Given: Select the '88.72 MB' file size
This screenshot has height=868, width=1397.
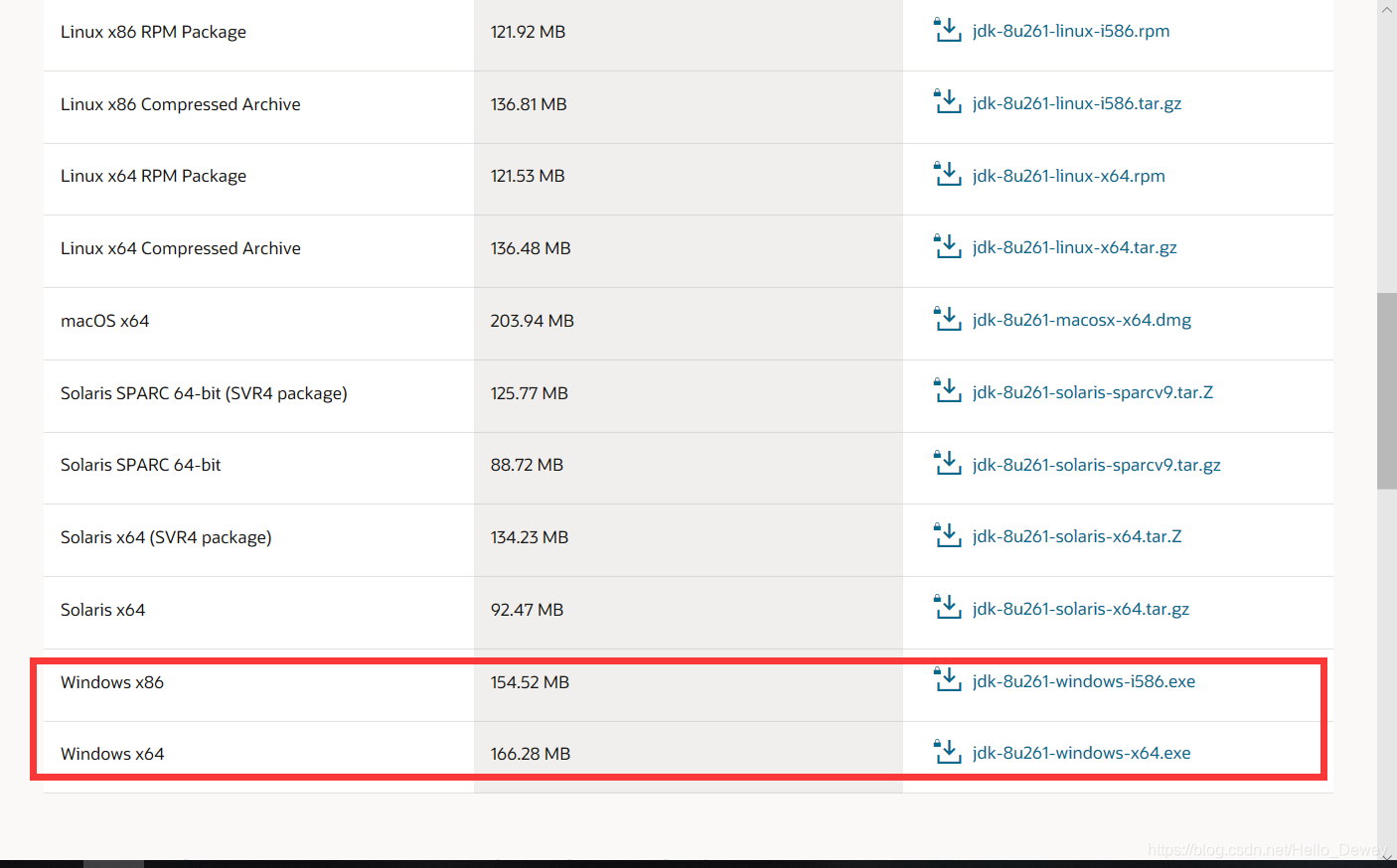Looking at the screenshot, I should point(527,465).
